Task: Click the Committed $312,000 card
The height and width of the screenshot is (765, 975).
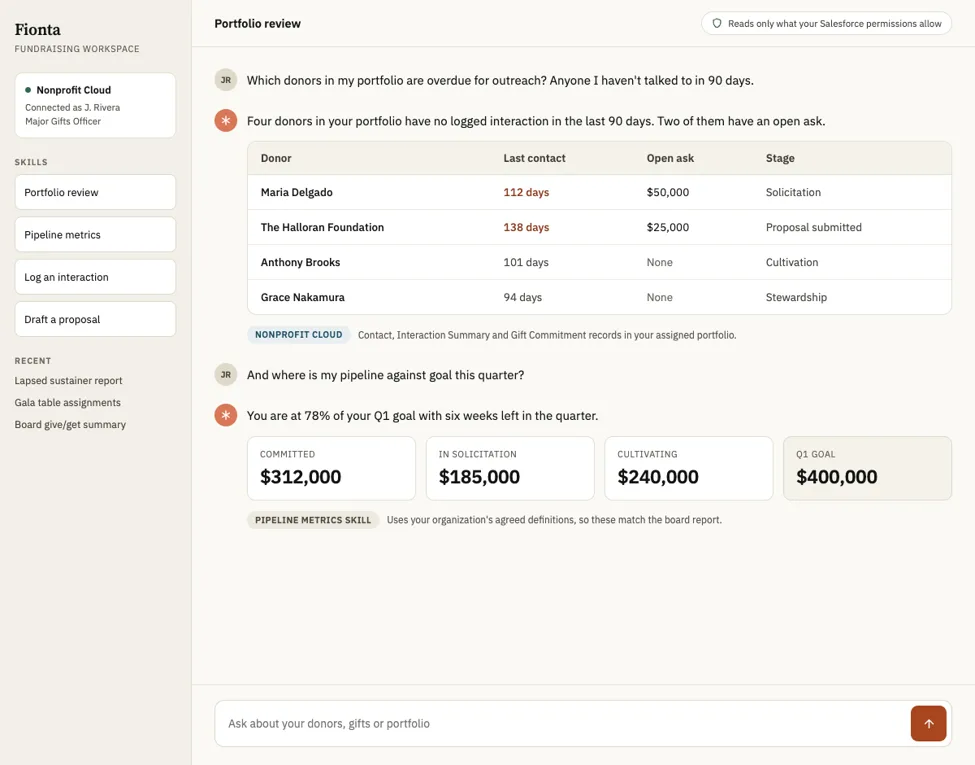Action: point(331,468)
